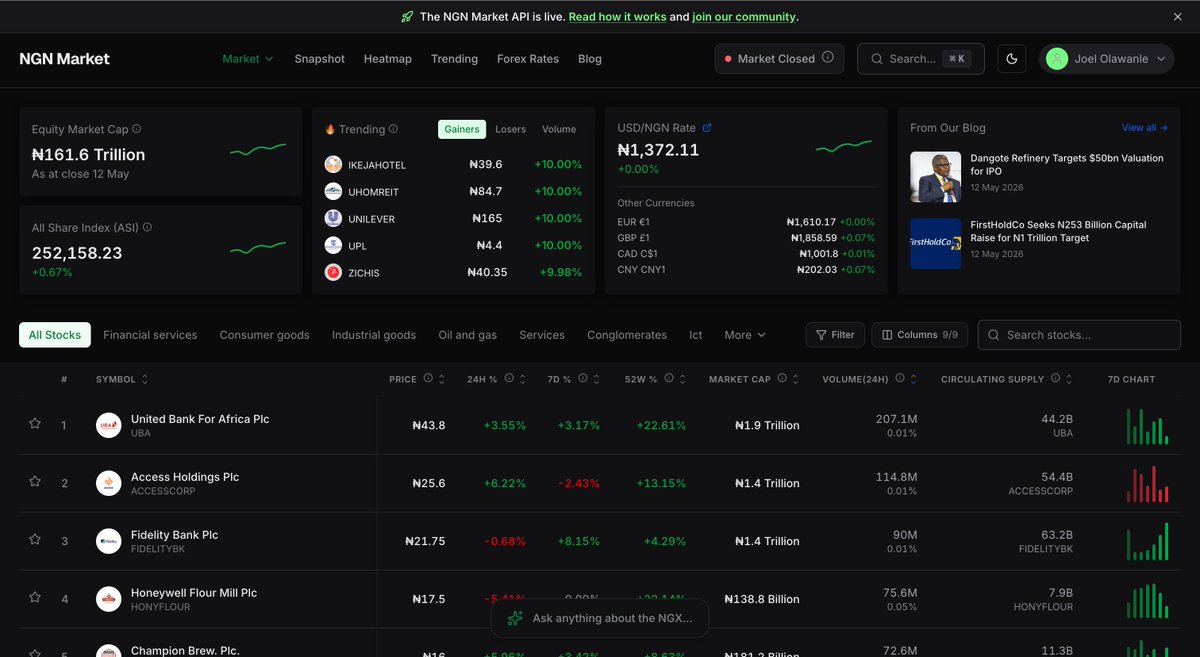Image resolution: width=1200 pixels, height=657 pixels.
Task: Click the info icon next to Equity Market Cap
Action: tap(136, 129)
